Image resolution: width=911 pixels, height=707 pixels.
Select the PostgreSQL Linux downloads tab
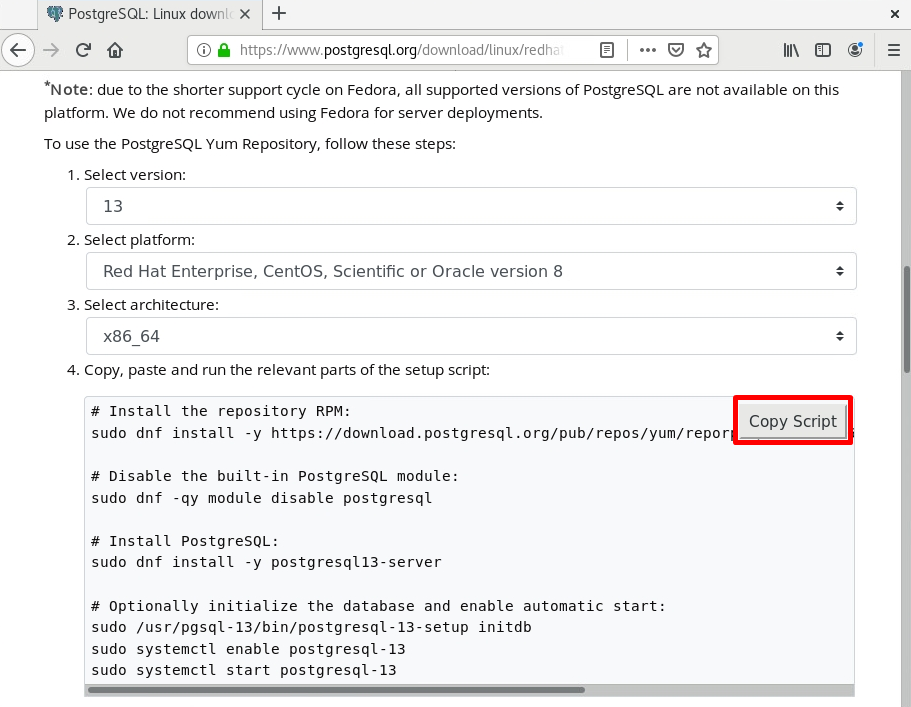click(150, 14)
